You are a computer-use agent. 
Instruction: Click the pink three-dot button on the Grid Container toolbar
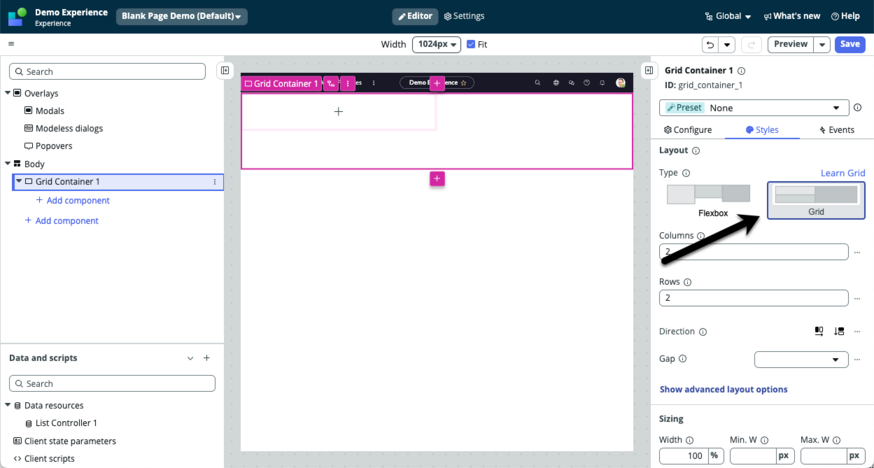point(348,84)
